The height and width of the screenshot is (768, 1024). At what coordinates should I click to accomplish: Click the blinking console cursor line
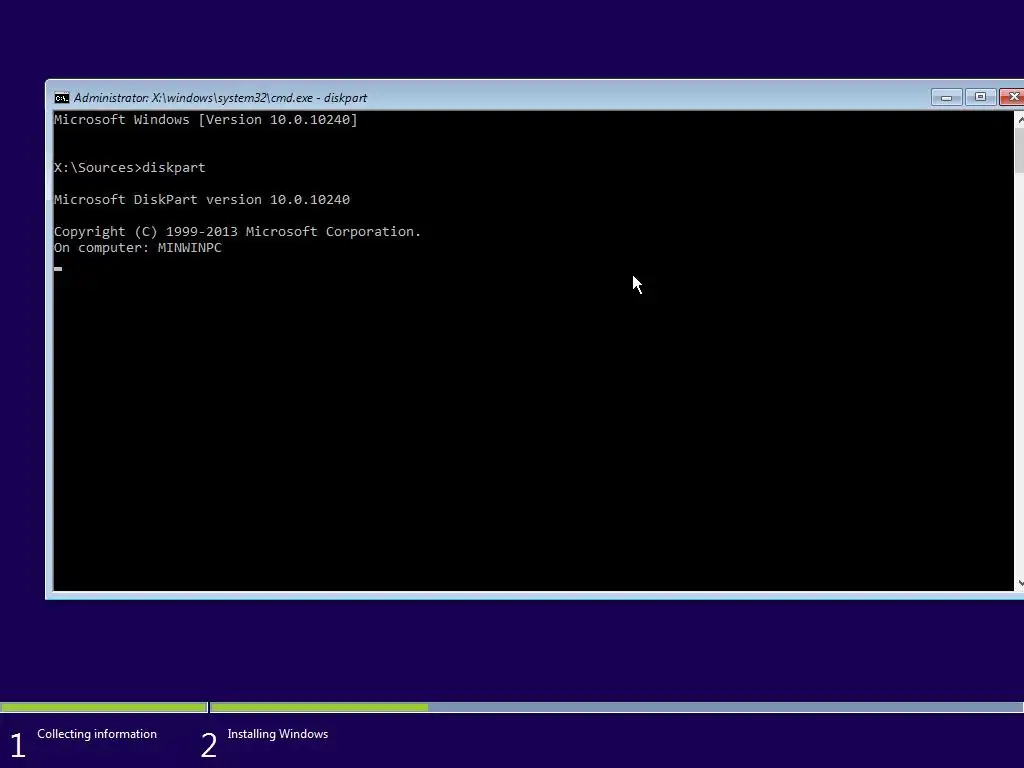tap(58, 268)
